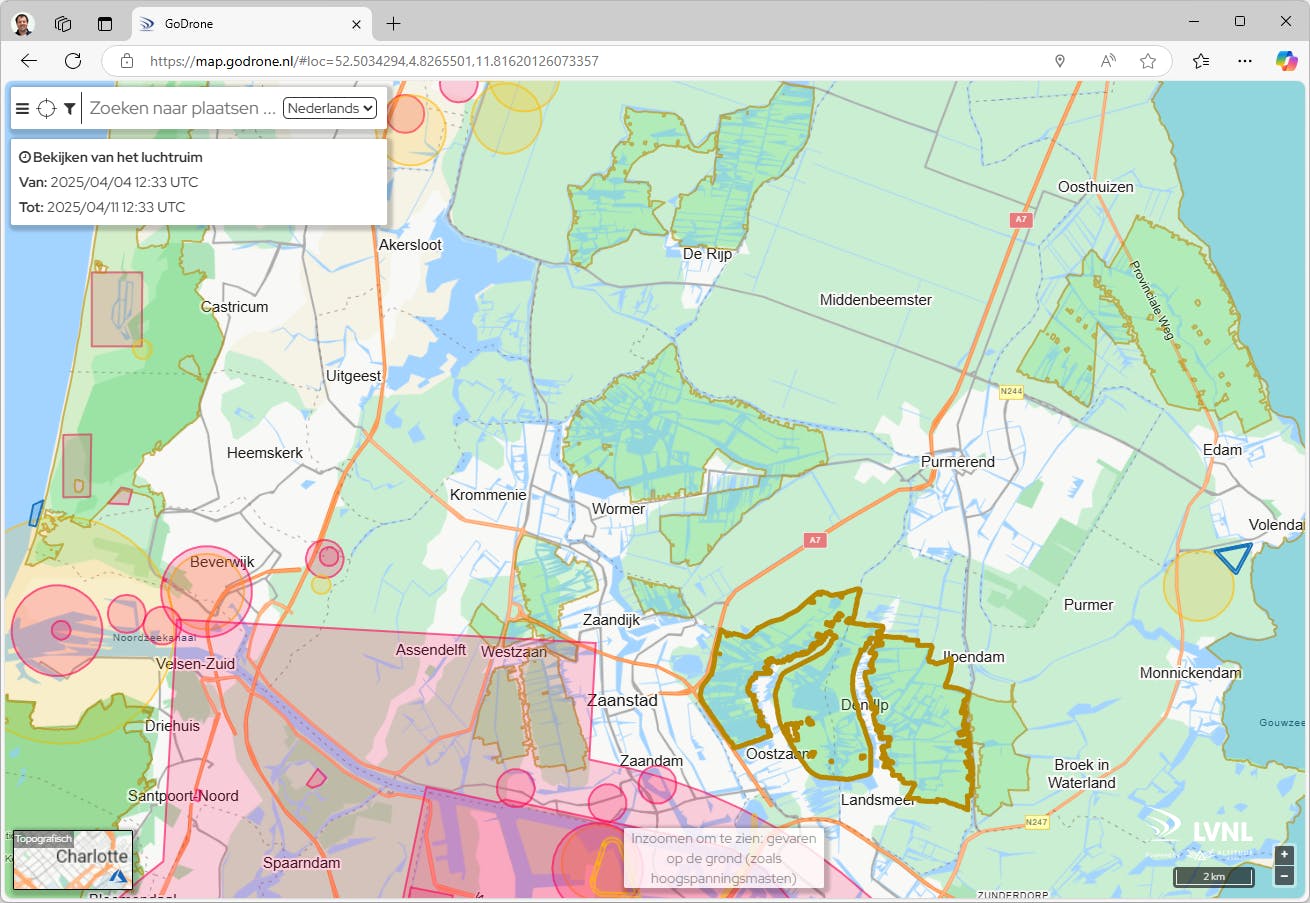
Task: Click the Purmerend label on map
Action: click(x=958, y=462)
